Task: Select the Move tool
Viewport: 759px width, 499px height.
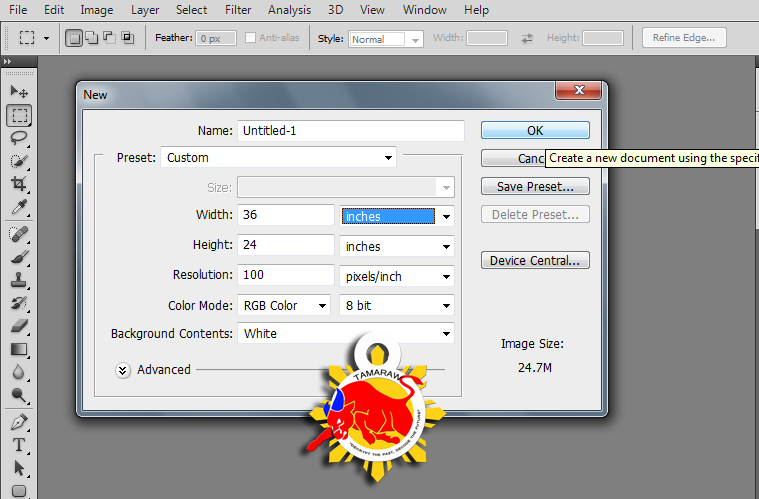Action: pyautogui.click(x=19, y=92)
